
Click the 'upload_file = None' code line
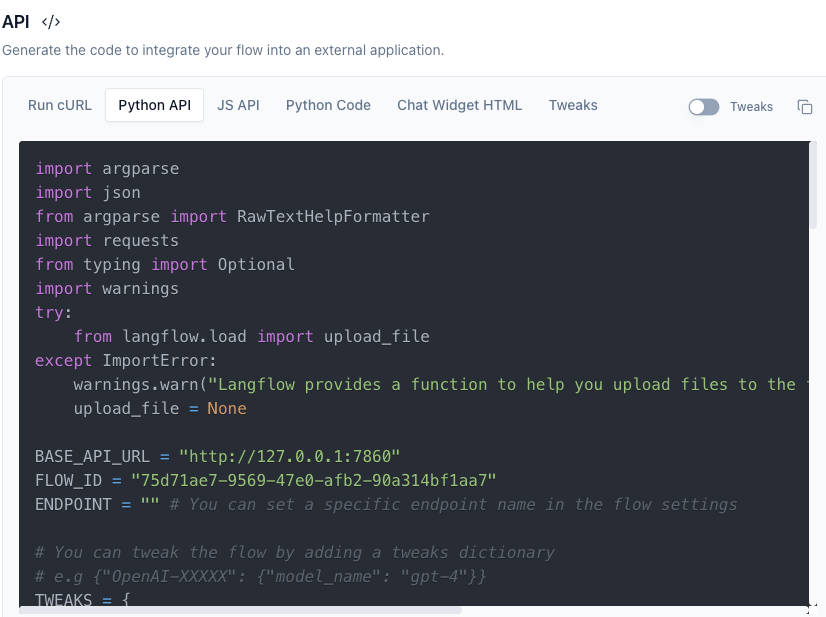coord(160,408)
